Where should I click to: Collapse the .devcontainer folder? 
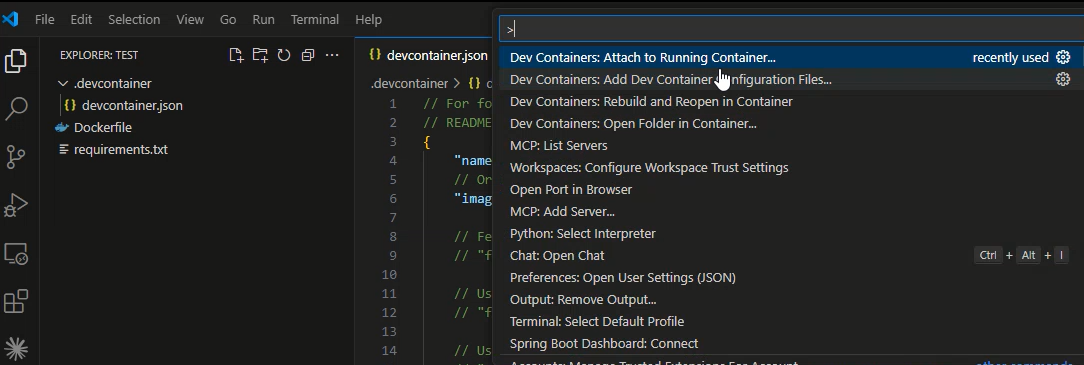point(63,84)
